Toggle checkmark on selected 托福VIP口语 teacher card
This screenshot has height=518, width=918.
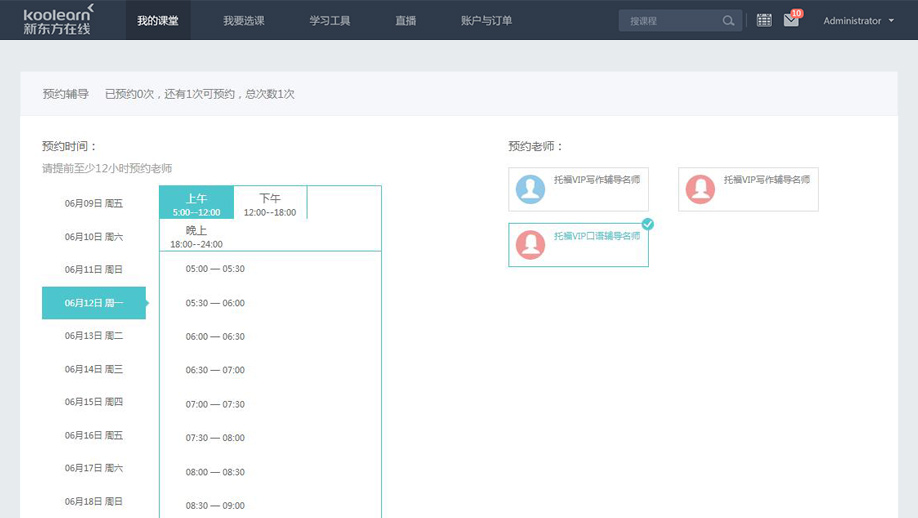click(x=647, y=224)
